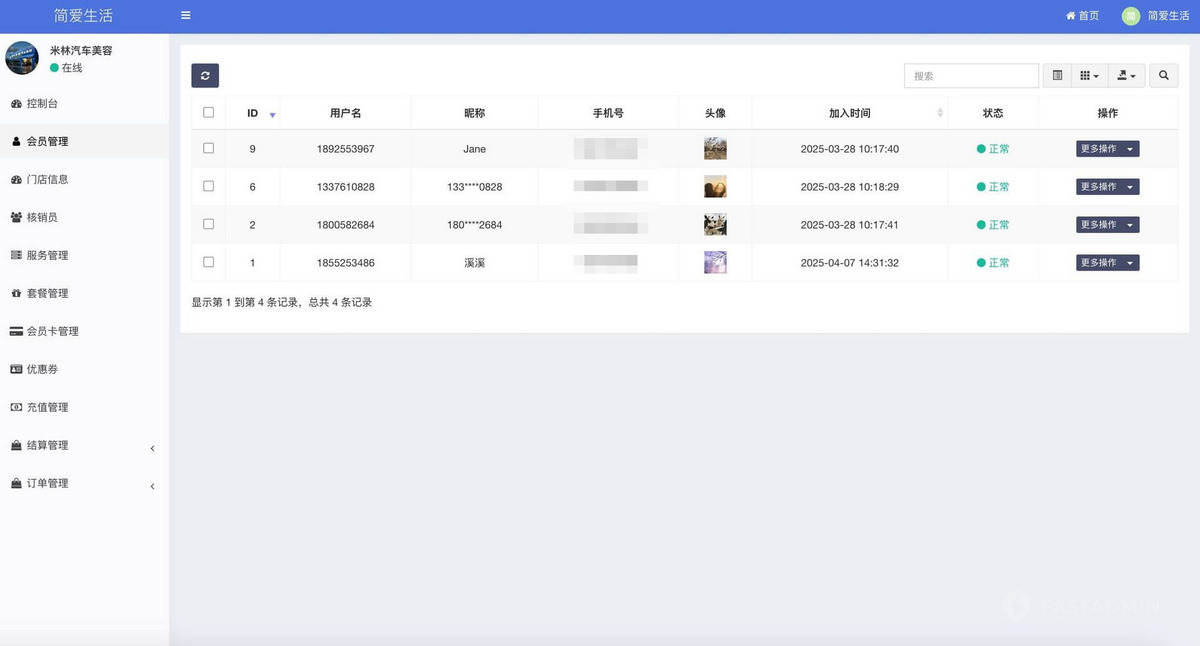Open the 充值管理 recharge management section
This screenshot has width=1200, height=646.
pyautogui.click(x=48, y=407)
